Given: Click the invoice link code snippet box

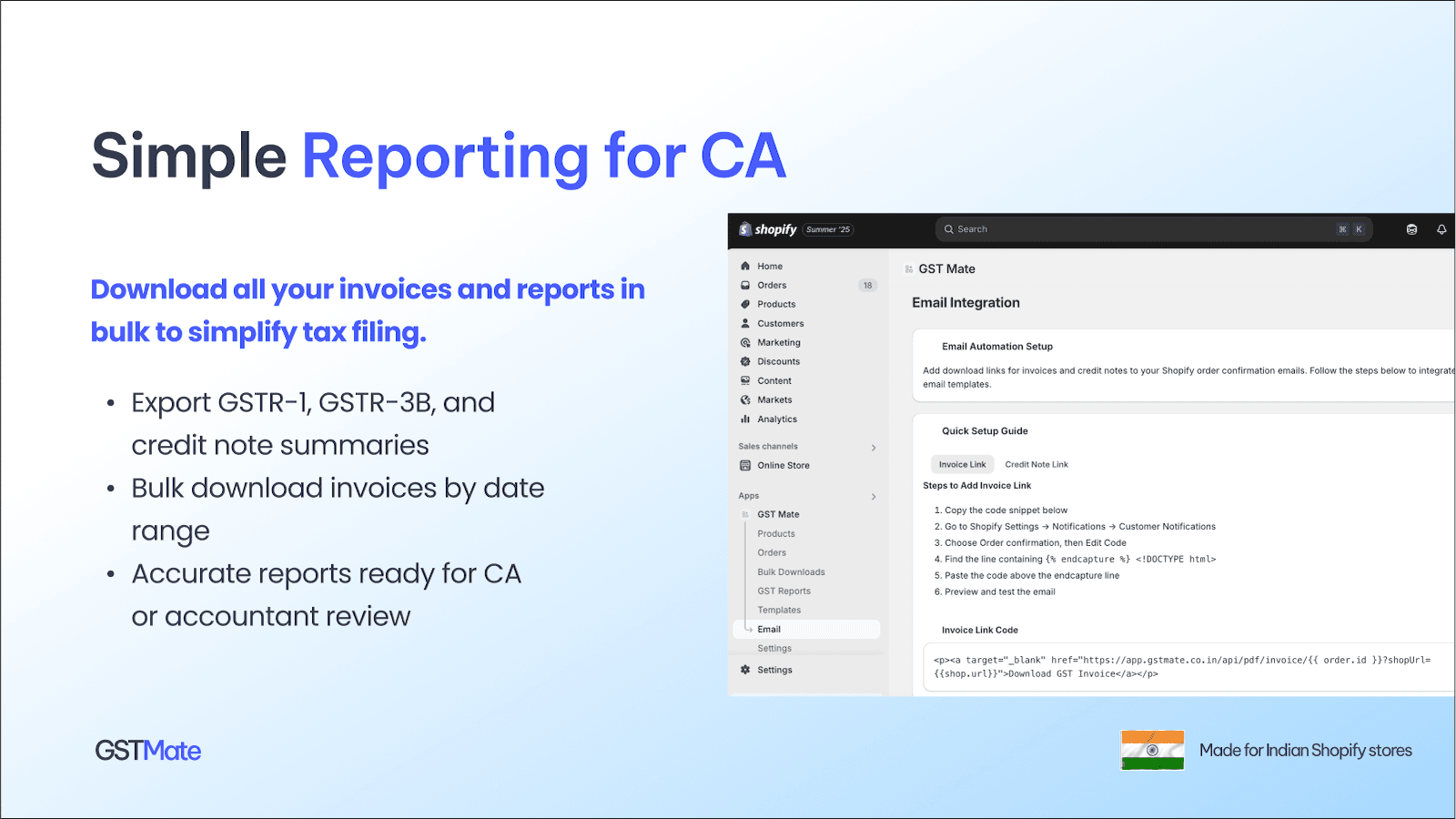Looking at the screenshot, I should (x=1183, y=667).
